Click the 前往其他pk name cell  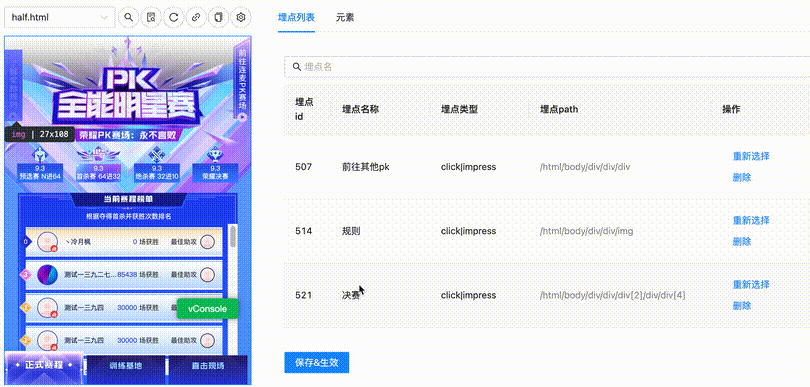click(x=365, y=167)
